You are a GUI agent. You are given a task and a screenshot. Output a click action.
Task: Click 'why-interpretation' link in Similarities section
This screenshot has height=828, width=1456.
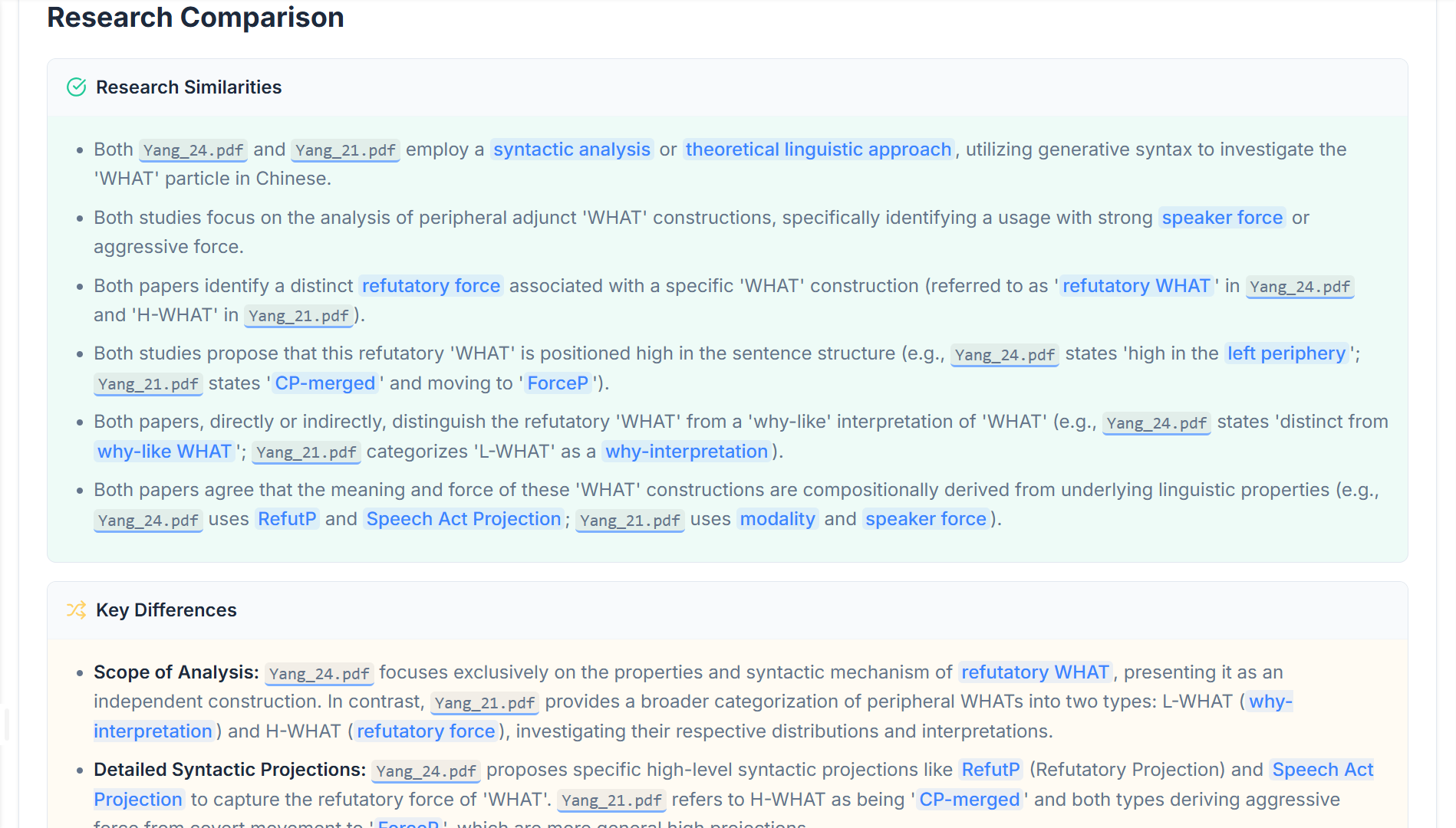coord(686,452)
